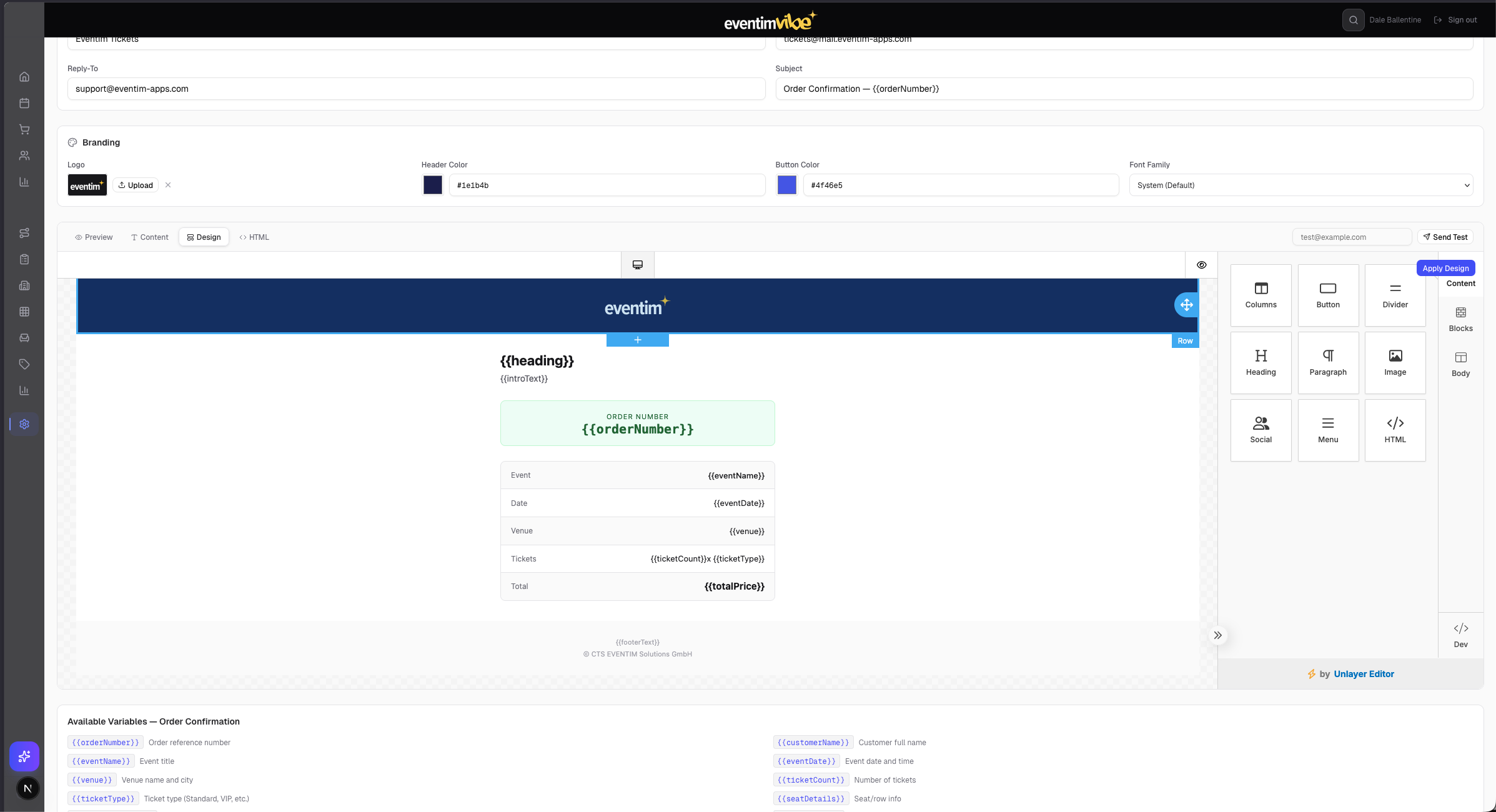This screenshot has width=1496, height=812.
Task: Open the Body panel tab
Action: pos(1460,364)
